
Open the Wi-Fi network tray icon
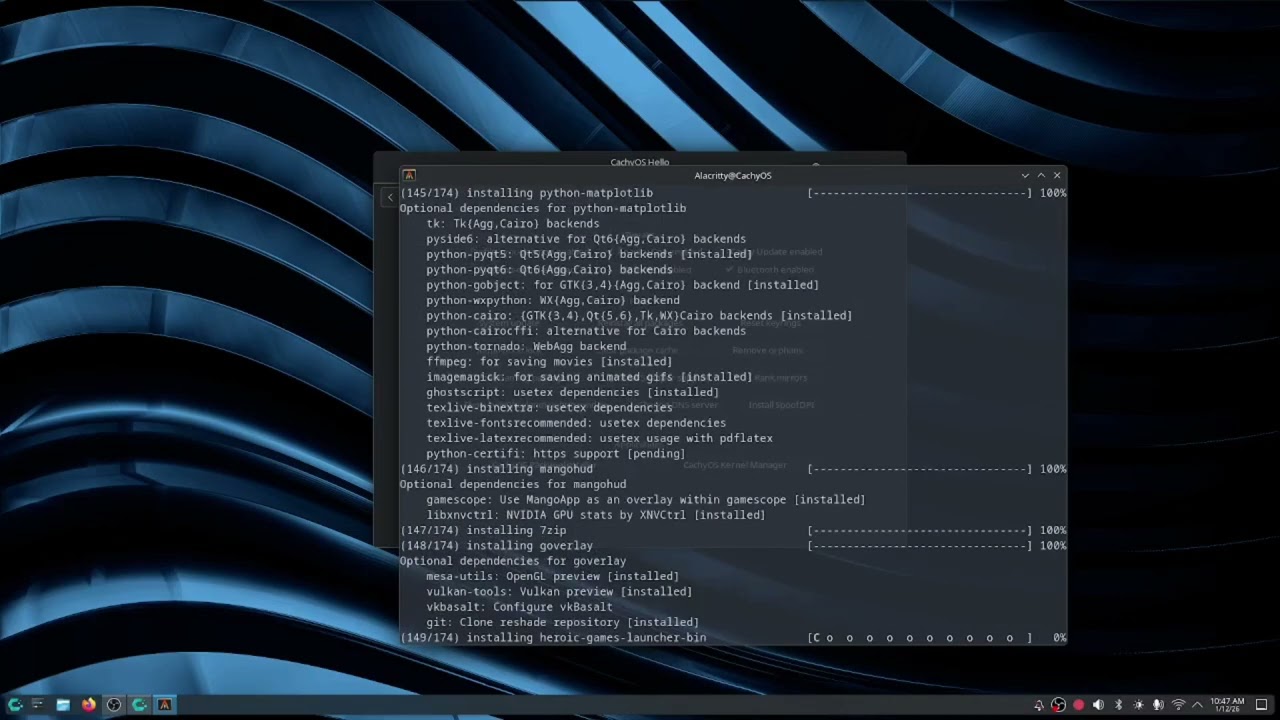1178,705
